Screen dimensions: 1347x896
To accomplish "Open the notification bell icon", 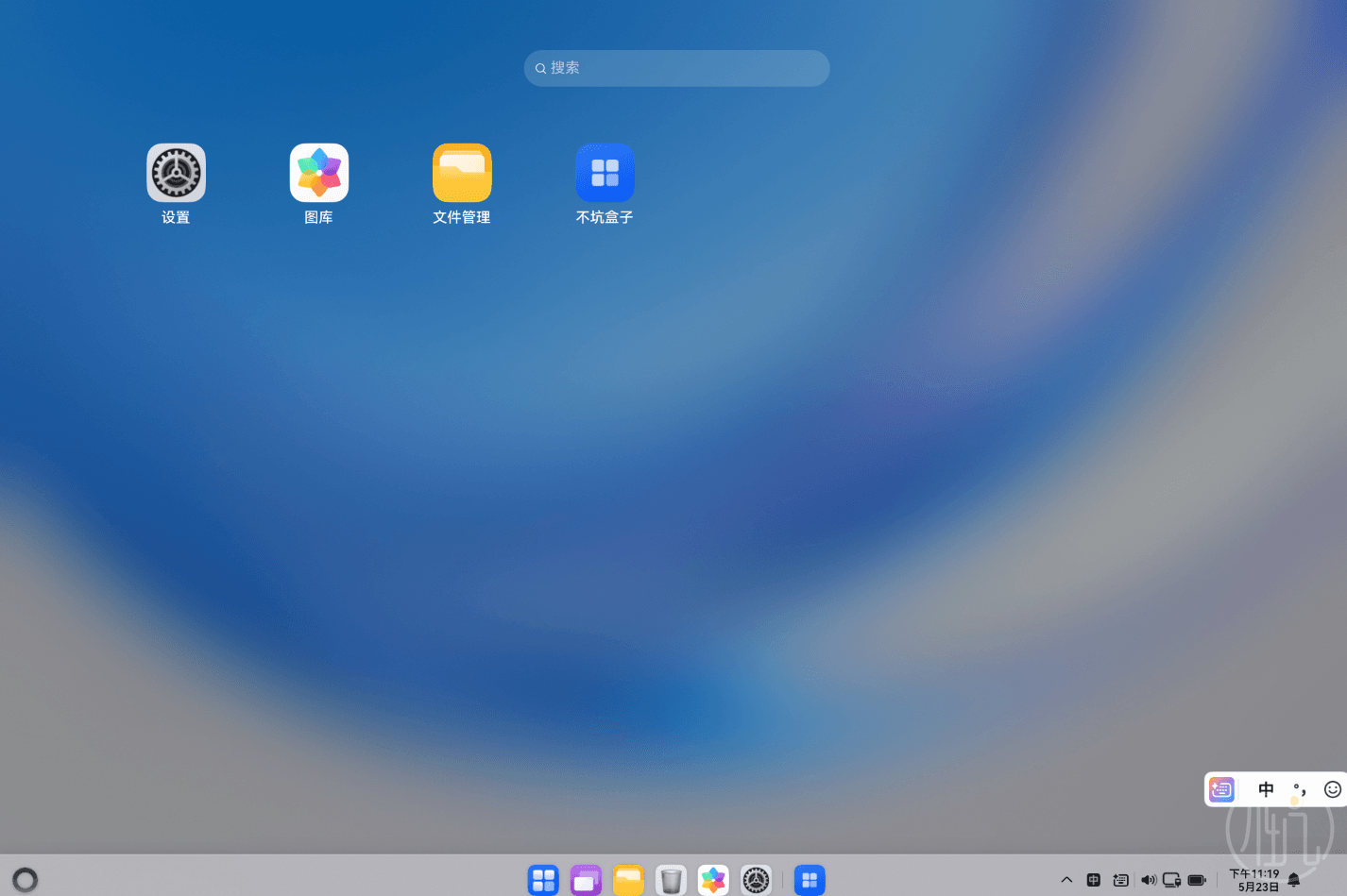I will pos(1294,880).
